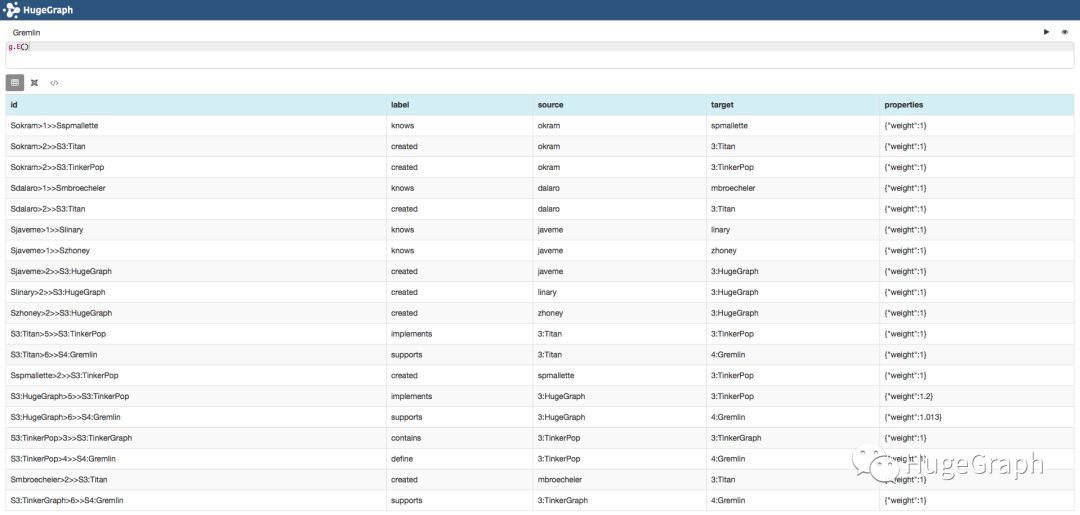1080x515 pixels.
Task: Switch to graph view icon
Action: click(x=34, y=83)
